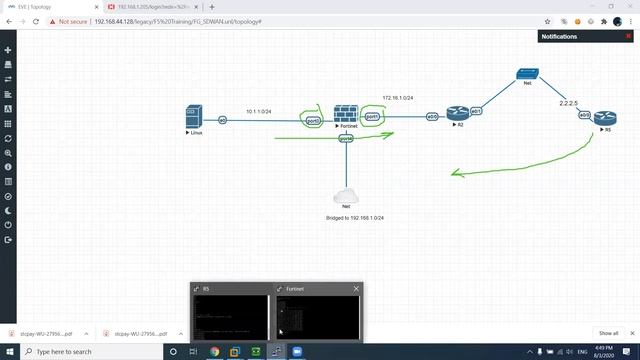Viewport: 640px width, 360px height.
Task: Show hidden system tray icons
Action: pyautogui.click(x=529, y=351)
